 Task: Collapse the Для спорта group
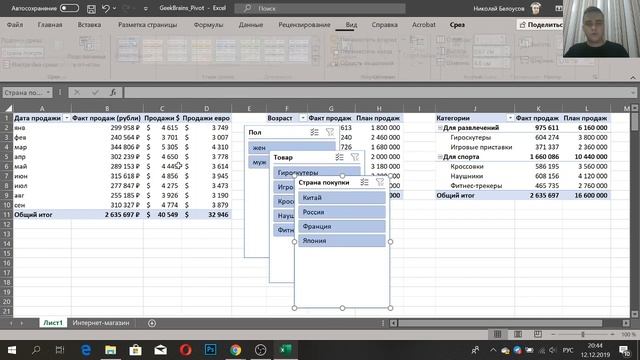[x=440, y=157]
